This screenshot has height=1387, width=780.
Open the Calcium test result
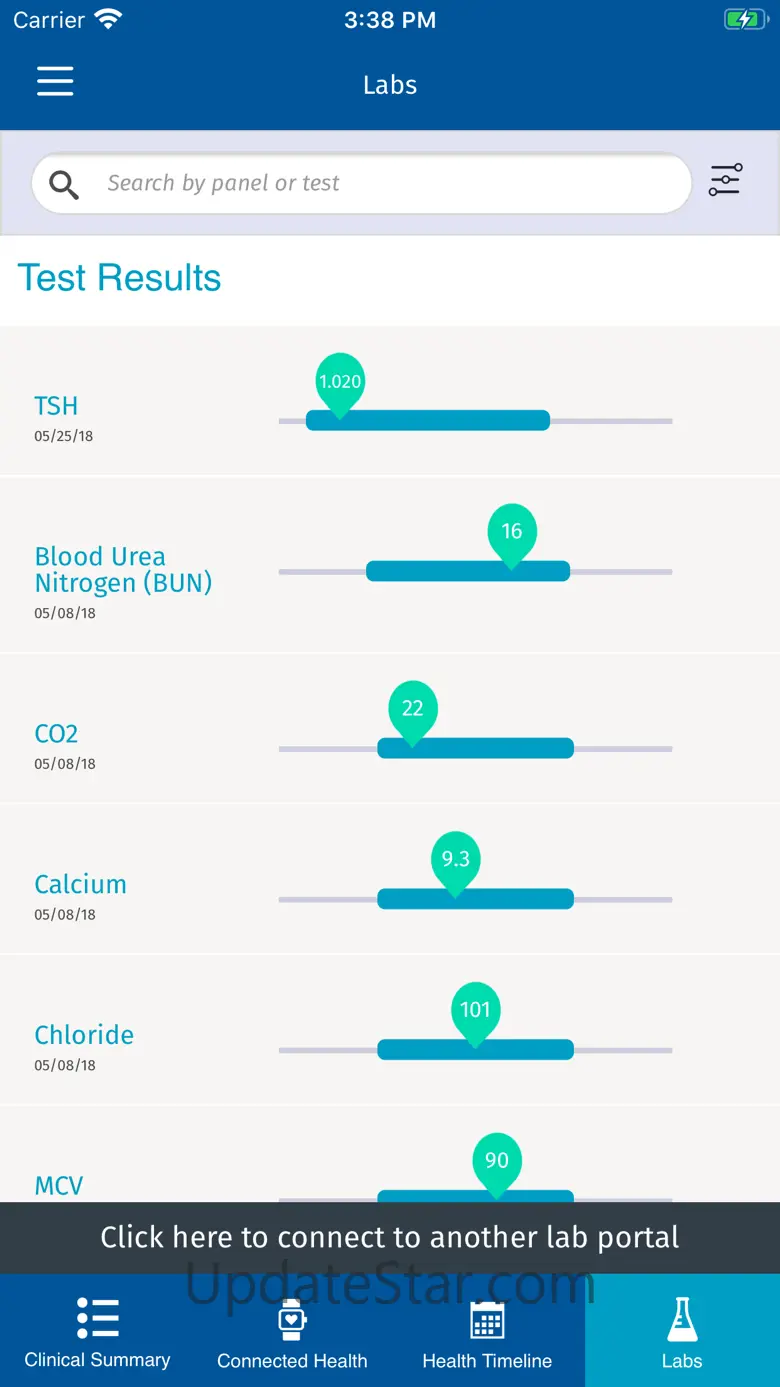390,879
